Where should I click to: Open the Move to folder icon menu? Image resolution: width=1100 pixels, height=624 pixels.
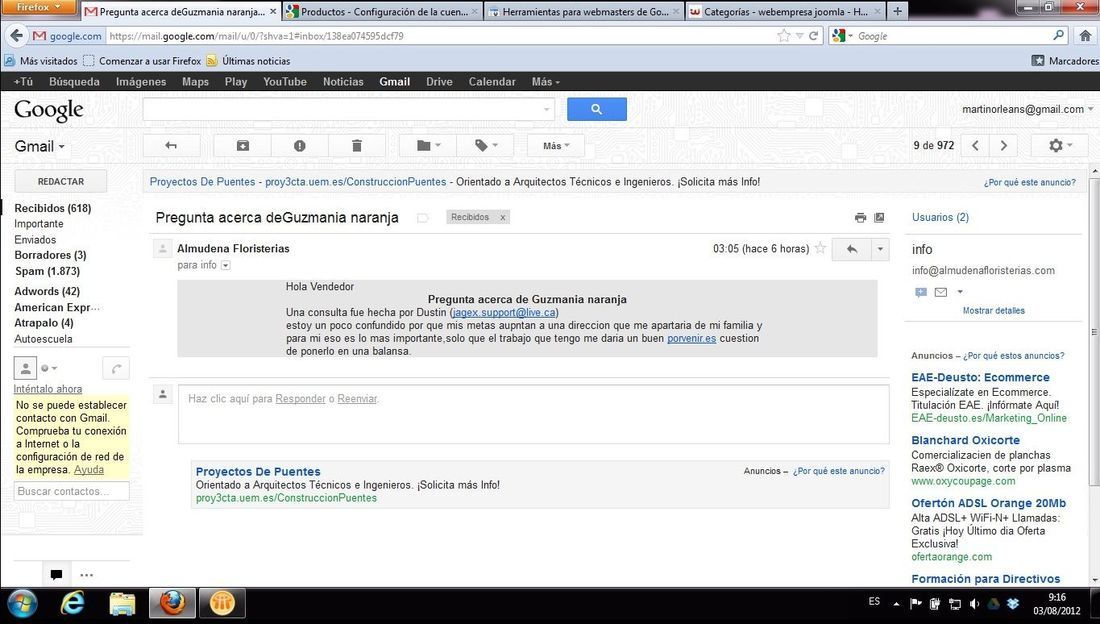(428, 146)
